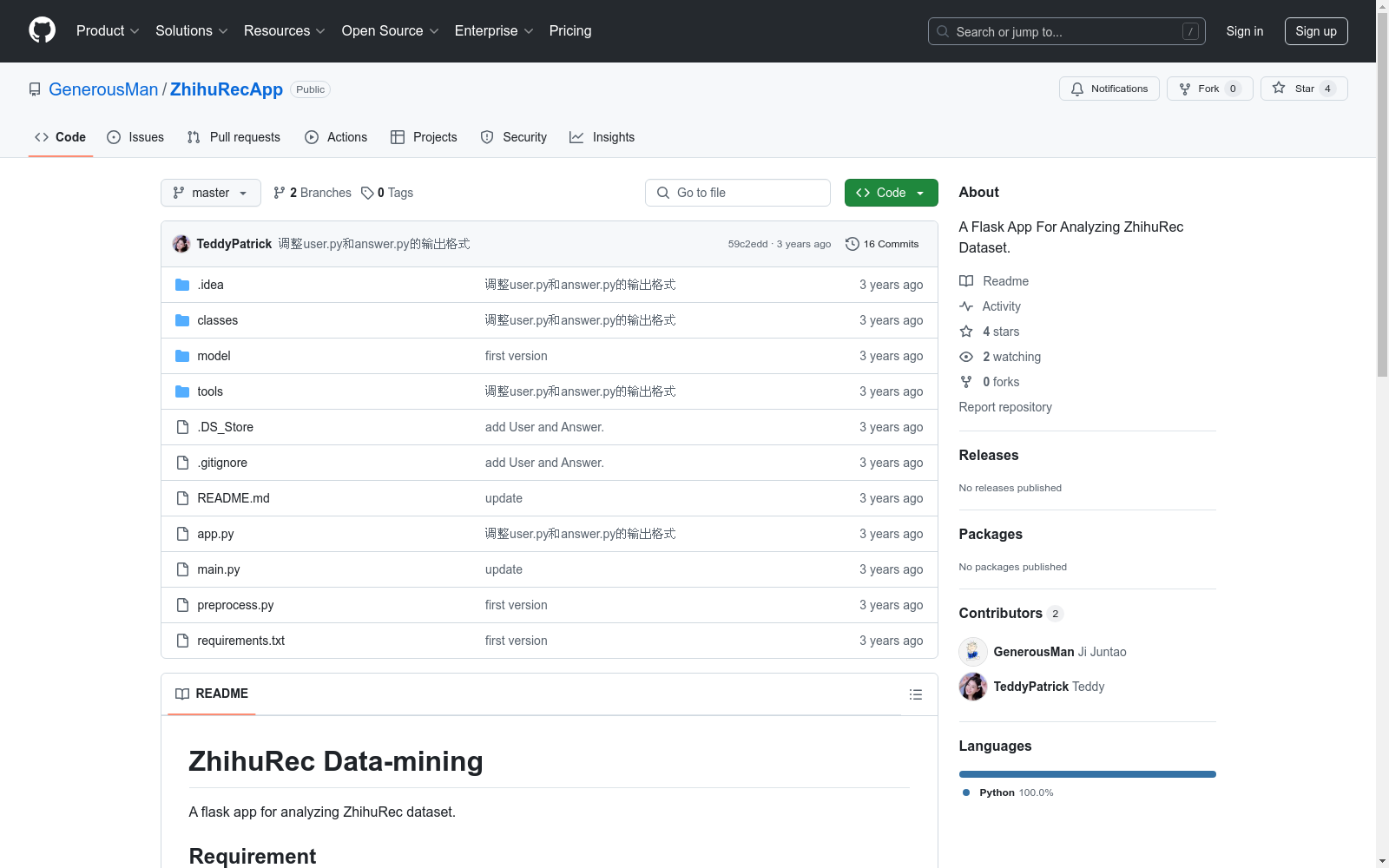
Task: Click GenerousMan contributor avatar
Action: (973, 652)
